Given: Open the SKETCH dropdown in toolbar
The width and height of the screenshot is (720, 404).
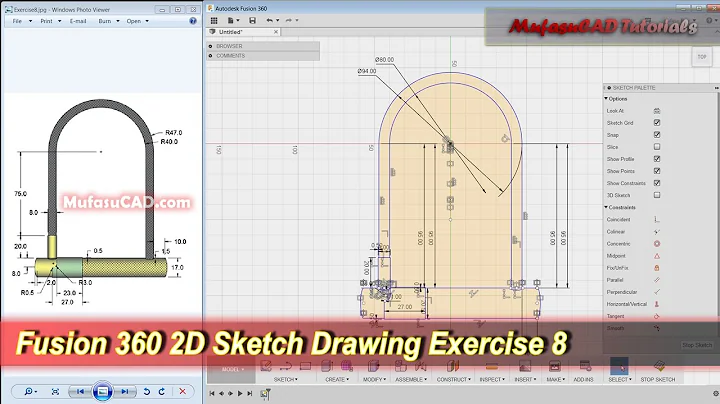Looking at the screenshot, I should pyautogui.click(x=286, y=380).
